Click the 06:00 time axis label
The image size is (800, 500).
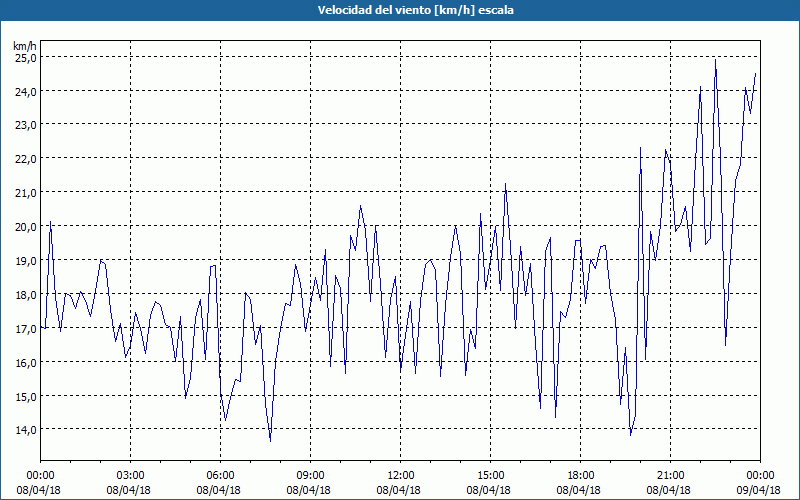tap(220, 476)
